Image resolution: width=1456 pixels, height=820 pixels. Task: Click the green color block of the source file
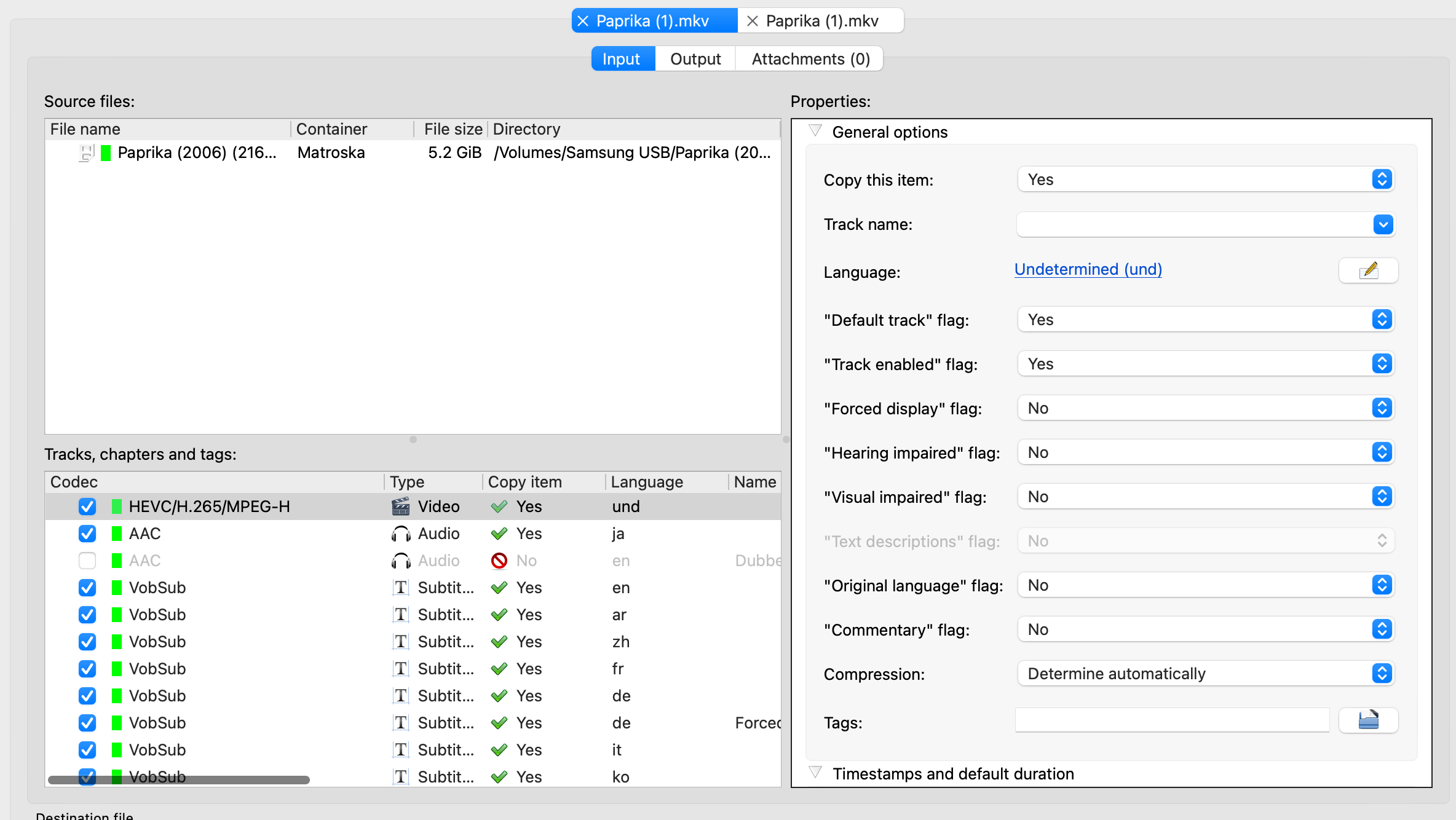(106, 152)
